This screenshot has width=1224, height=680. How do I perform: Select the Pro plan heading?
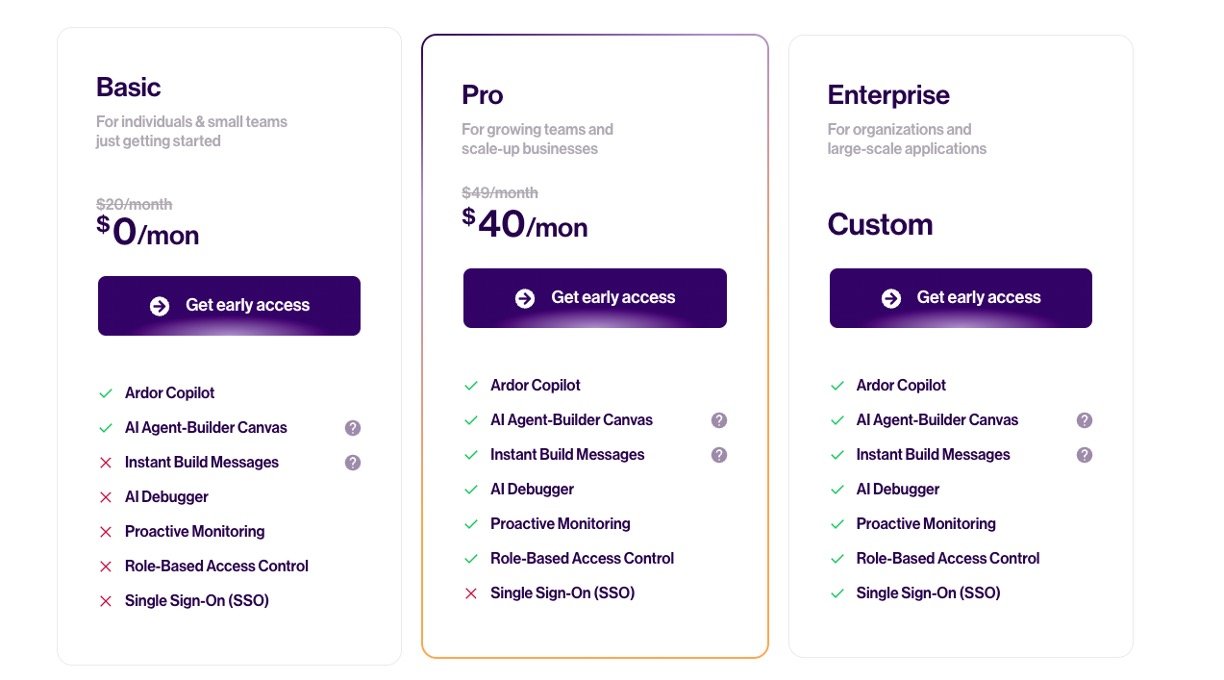click(482, 95)
